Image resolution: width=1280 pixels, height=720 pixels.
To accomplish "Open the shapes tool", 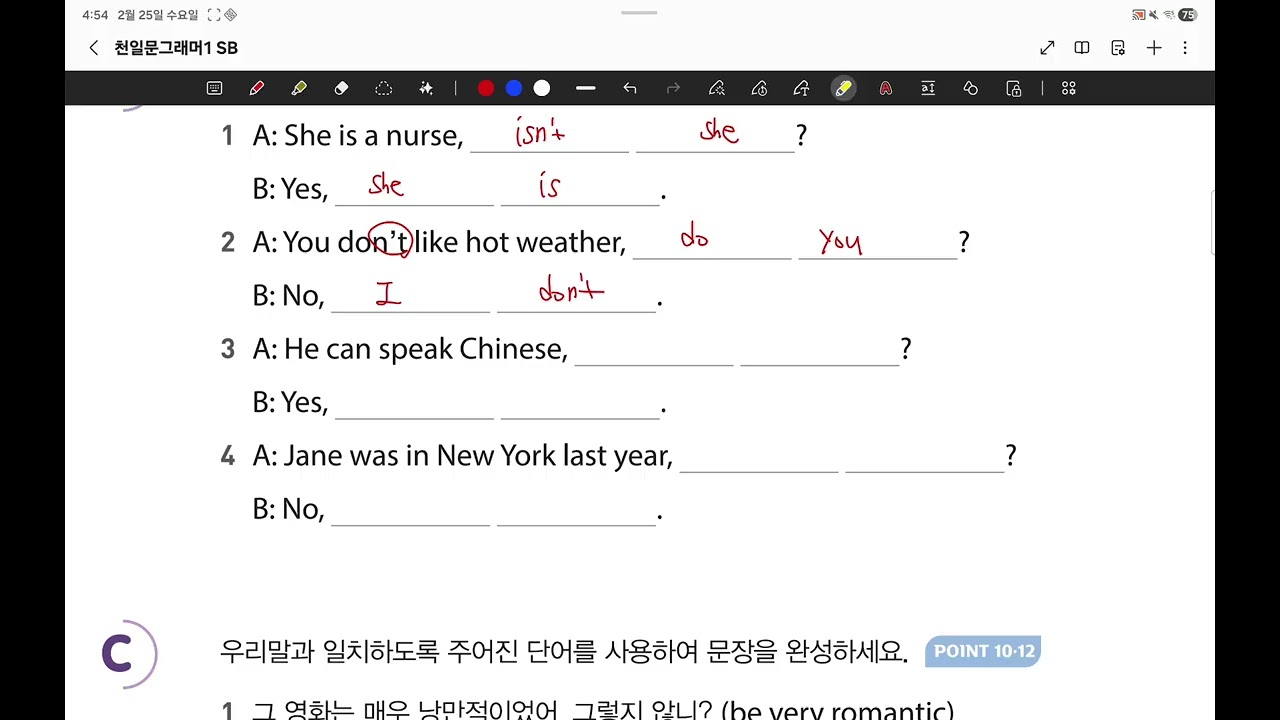I will pos(970,89).
